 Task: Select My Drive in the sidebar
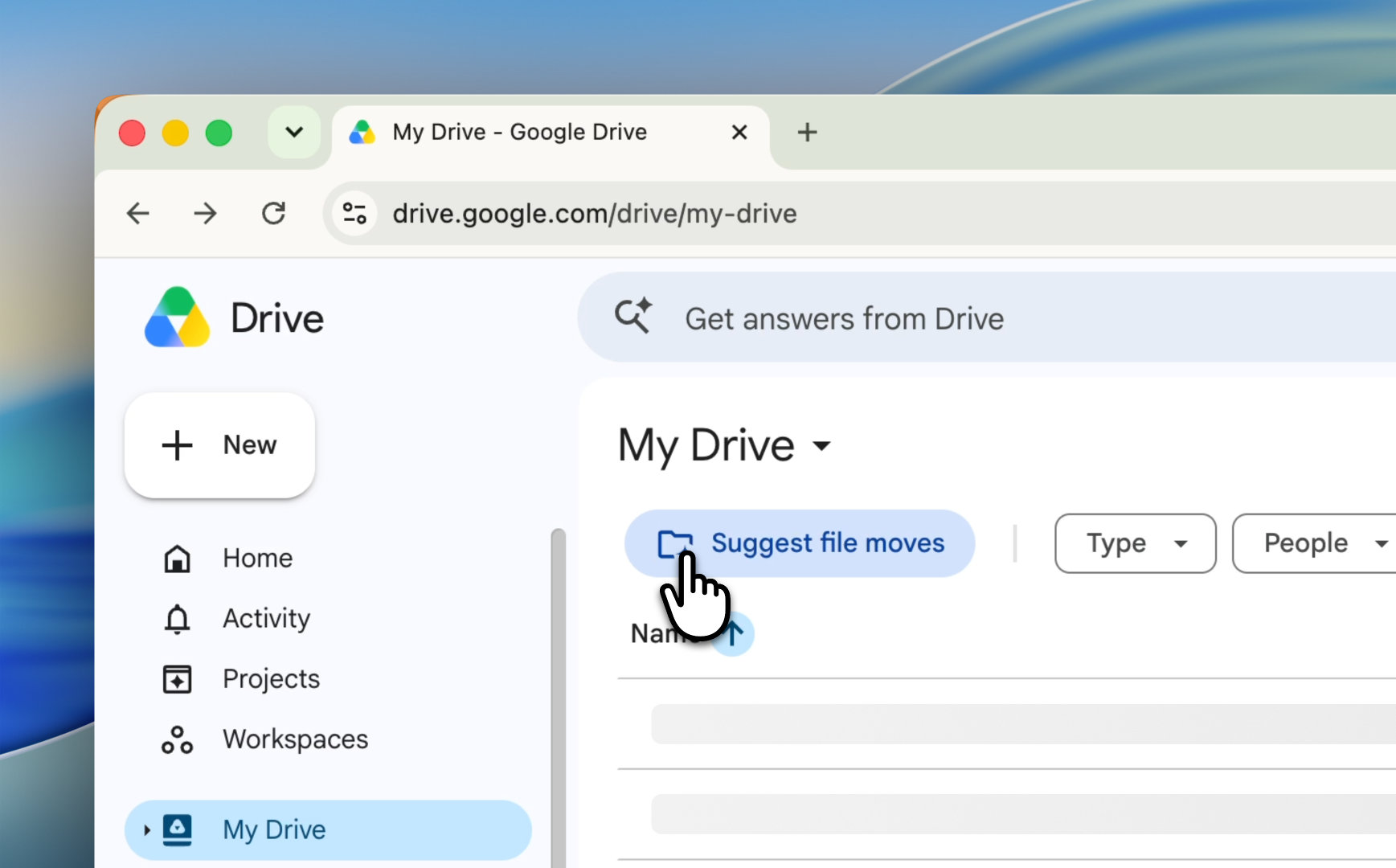328,829
